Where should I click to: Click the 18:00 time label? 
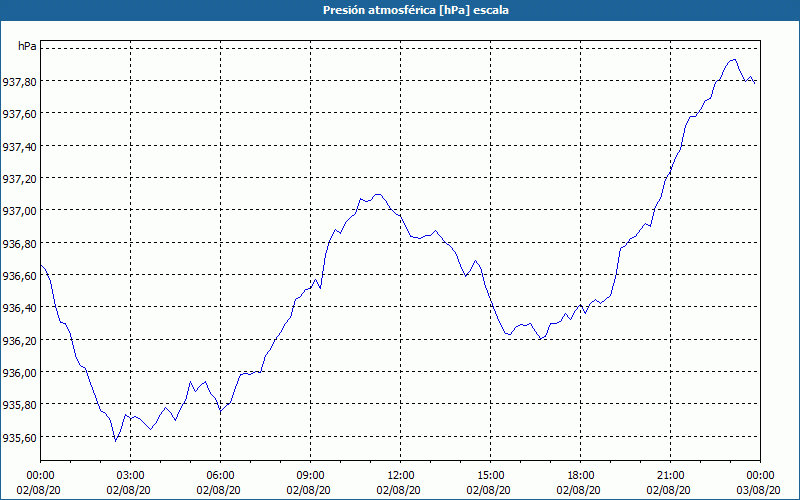coord(581,475)
